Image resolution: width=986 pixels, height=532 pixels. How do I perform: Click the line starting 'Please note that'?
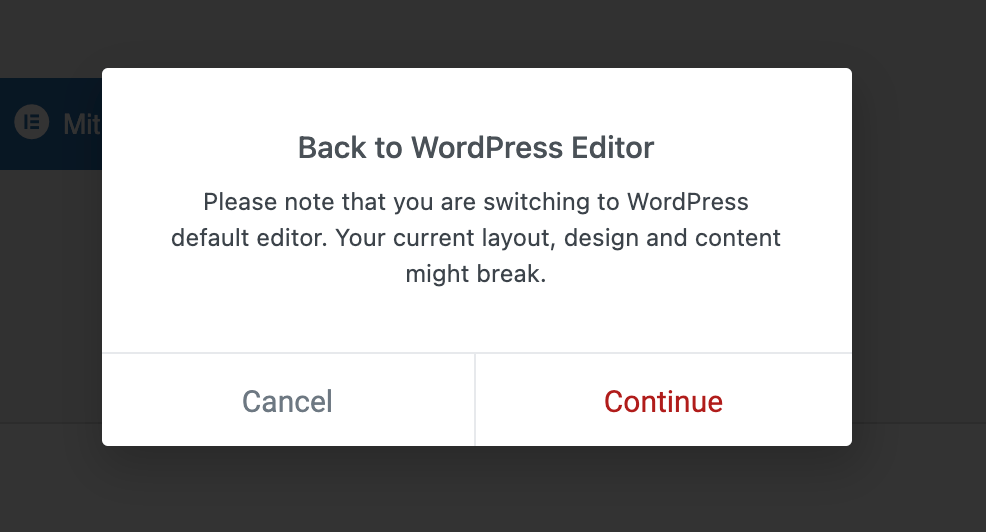click(476, 202)
